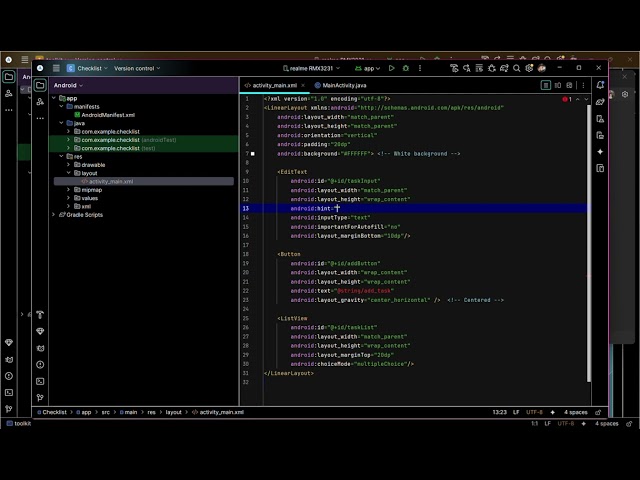The width and height of the screenshot is (640, 480).
Task: Open the user account avatar
Action: tap(542, 68)
